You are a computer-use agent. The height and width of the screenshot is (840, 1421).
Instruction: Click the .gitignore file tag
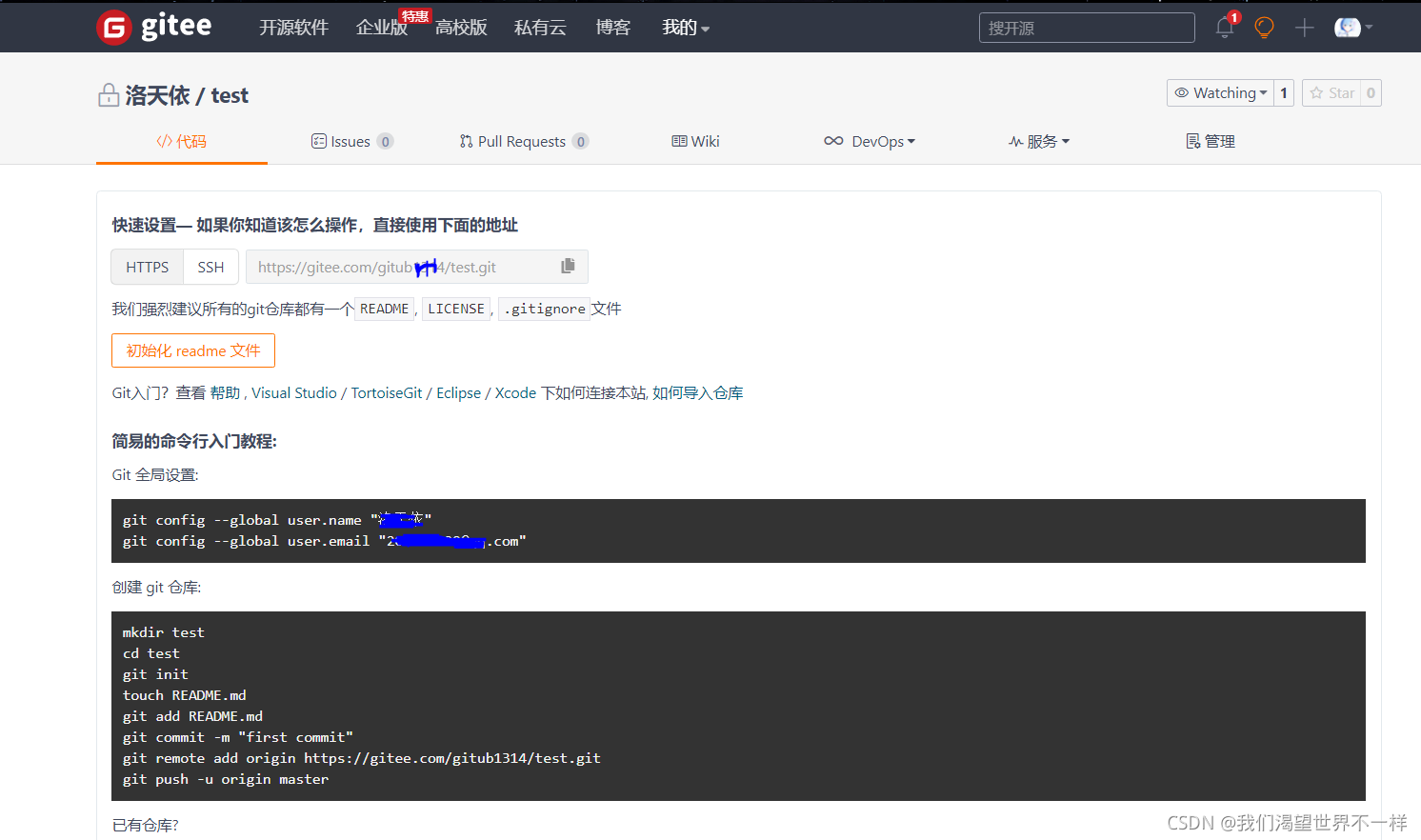[545, 309]
